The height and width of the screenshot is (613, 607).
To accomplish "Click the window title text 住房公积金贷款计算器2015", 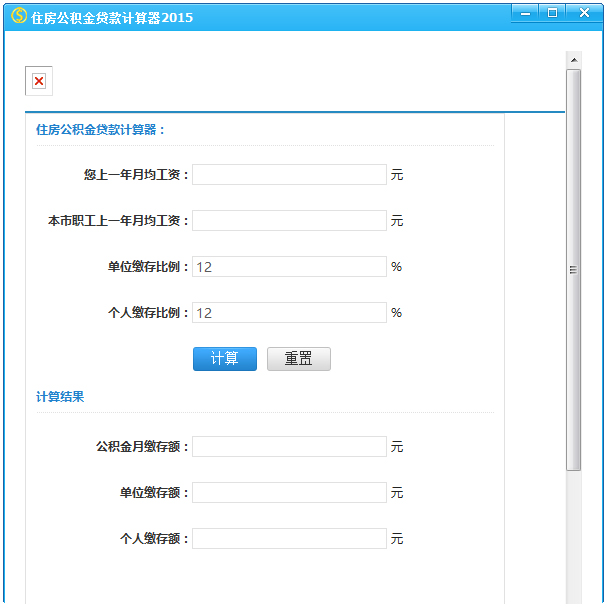I will (x=112, y=18).
